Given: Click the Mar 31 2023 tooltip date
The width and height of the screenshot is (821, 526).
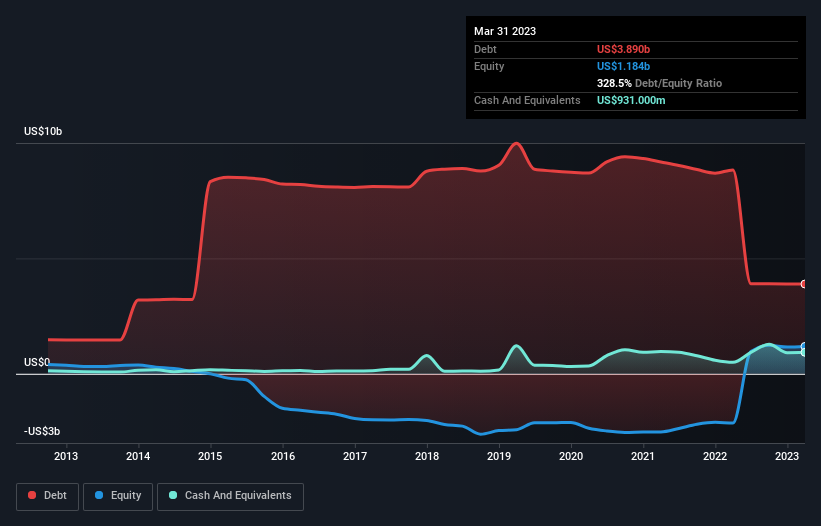Looking at the screenshot, I should 505,31.
